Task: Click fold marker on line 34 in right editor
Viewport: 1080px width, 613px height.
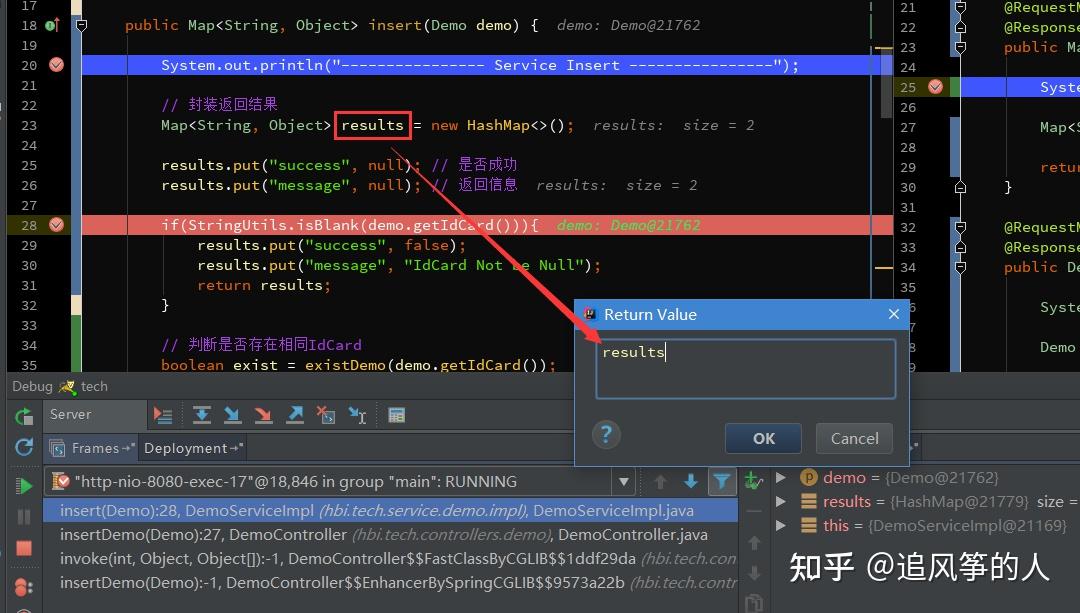Action: [x=960, y=267]
